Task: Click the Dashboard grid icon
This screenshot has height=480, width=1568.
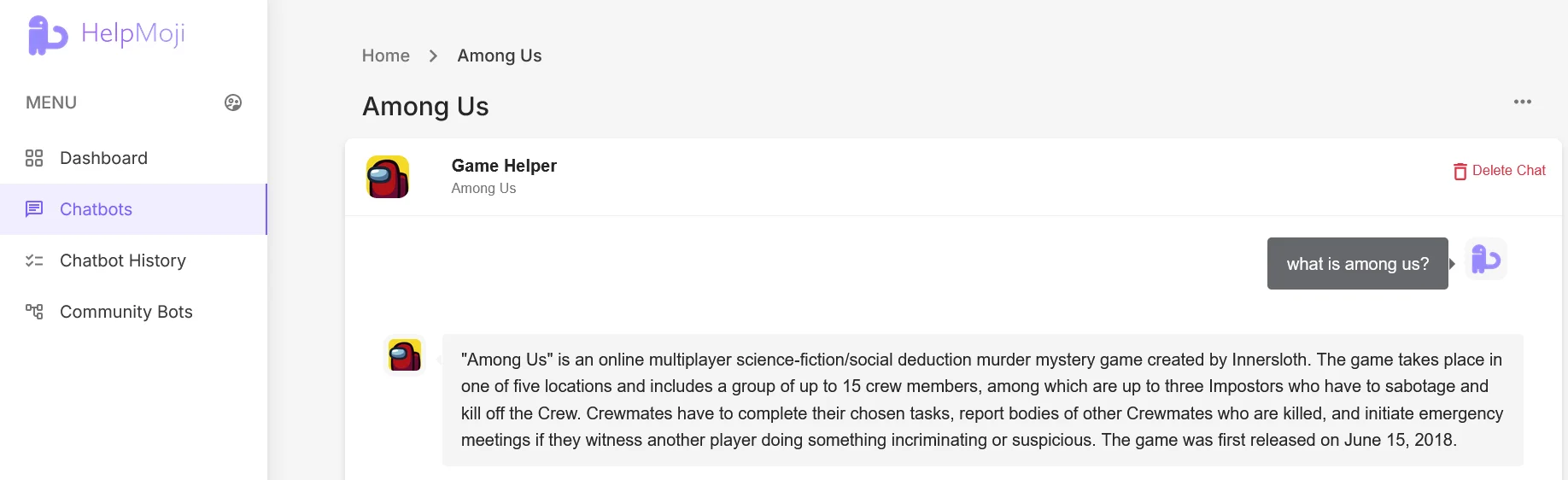Action: coord(34,158)
